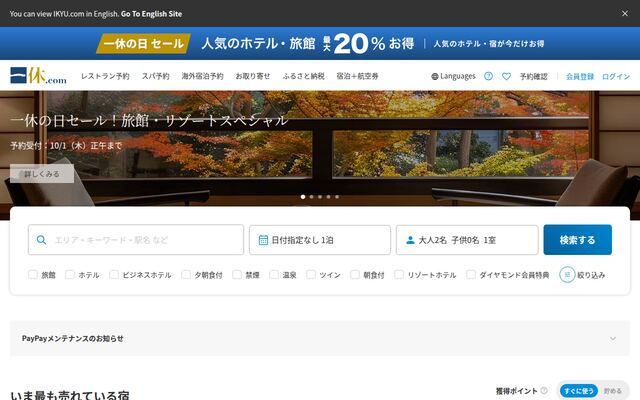Check the ダイヤモンド会員特典 checkbox
Image resolution: width=640 pixels, height=400 pixels.
(x=471, y=274)
